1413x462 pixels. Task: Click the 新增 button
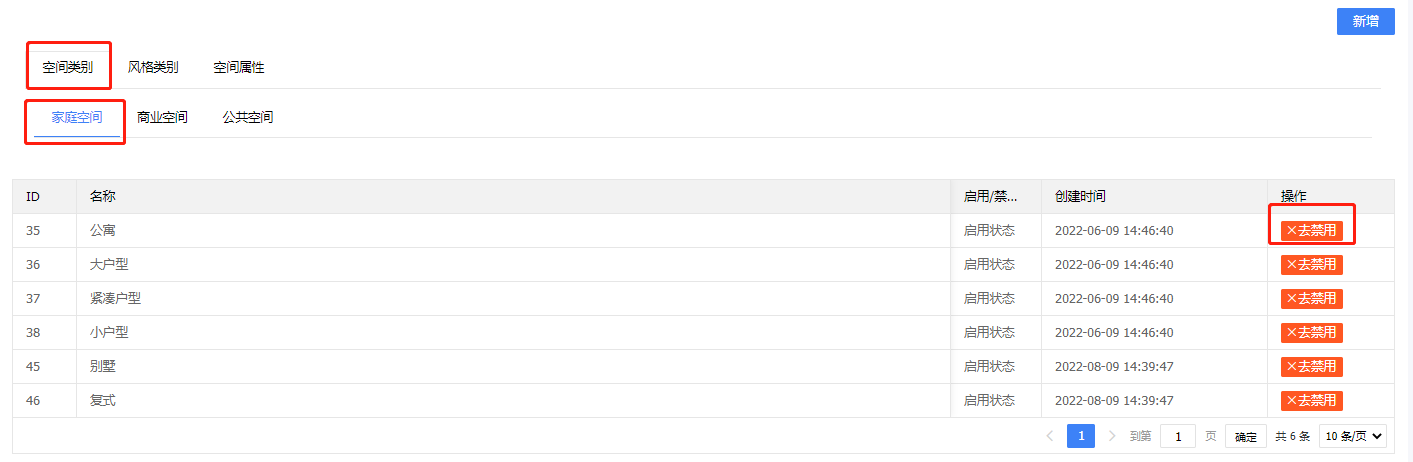[x=1365, y=21]
